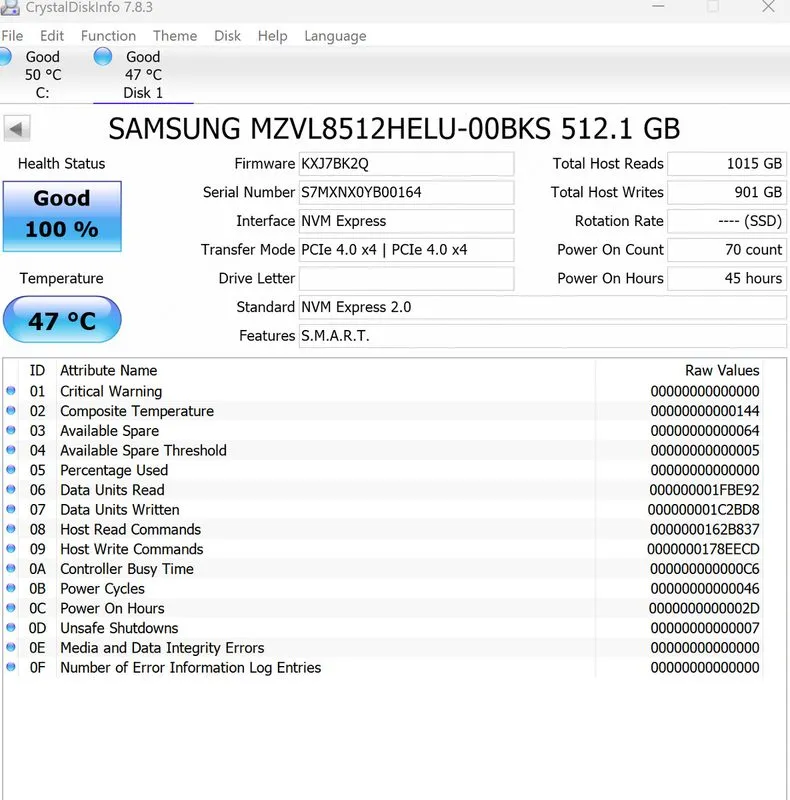Click status dot of Controller Busy Time row
Screen dimensions: 790x800
click(x=11, y=568)
